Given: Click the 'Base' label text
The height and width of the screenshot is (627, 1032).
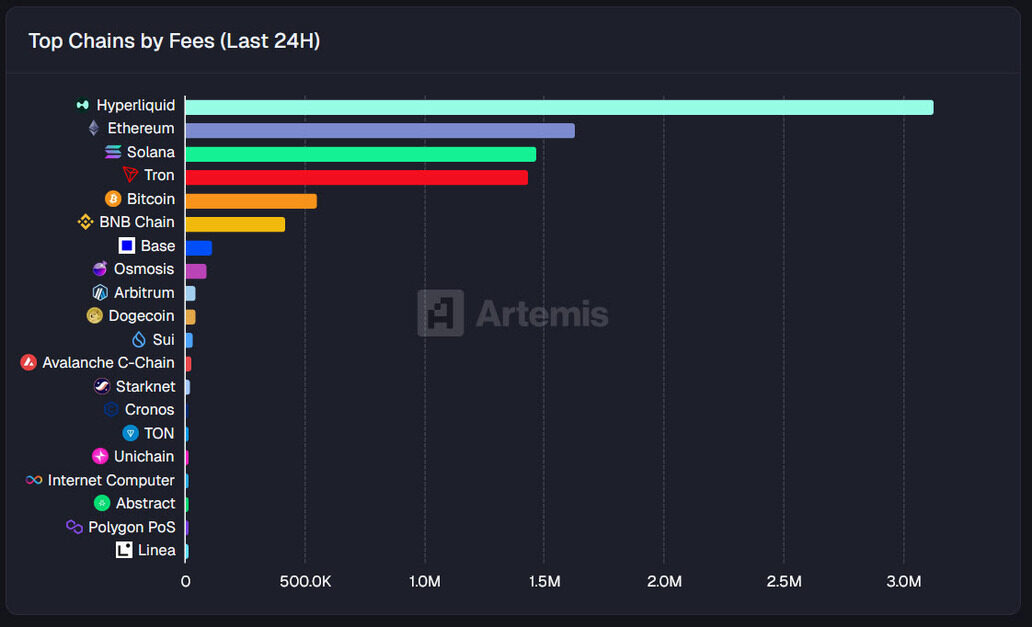Looking at the screenshot, I should [158, 245].
